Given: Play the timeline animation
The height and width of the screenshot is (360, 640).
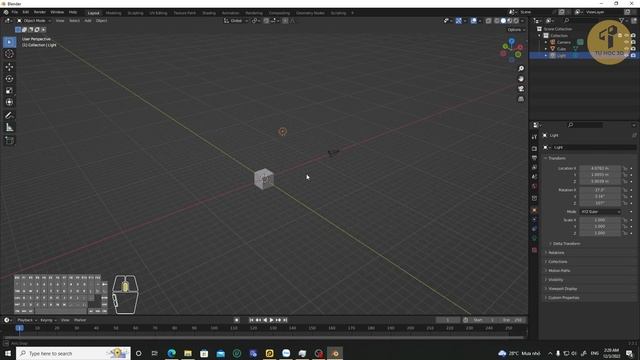Looking at the screenshot, I should 271,320.
